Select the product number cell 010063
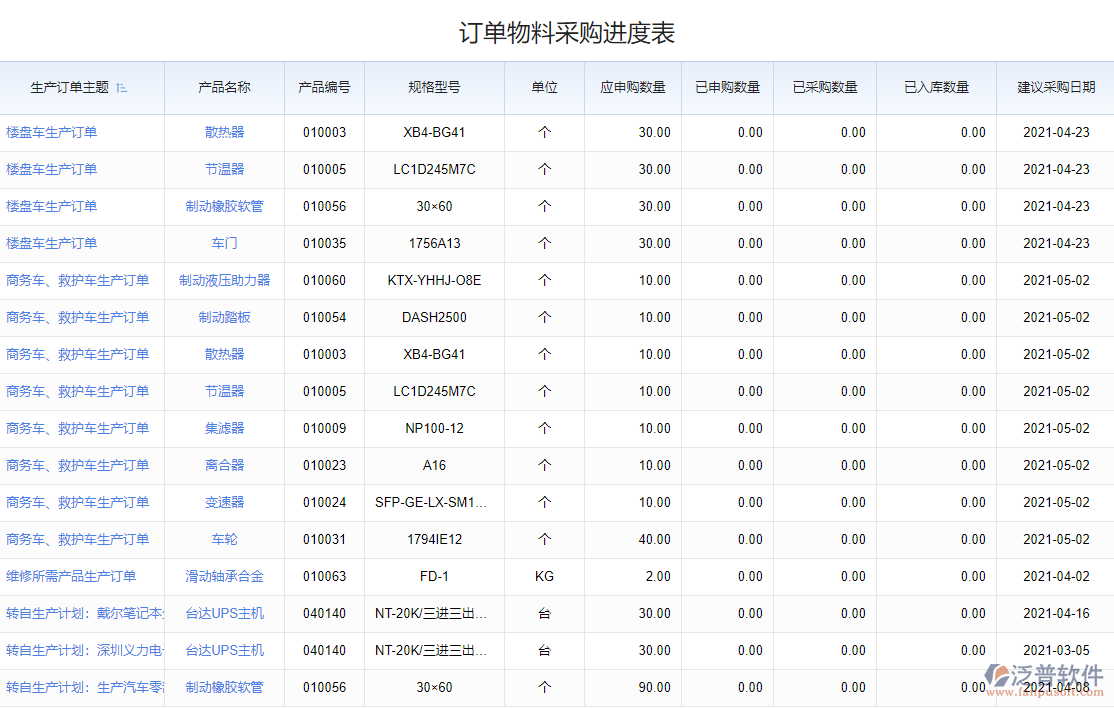The width and height of the screenshot is (1114, 708). [324, 576]
